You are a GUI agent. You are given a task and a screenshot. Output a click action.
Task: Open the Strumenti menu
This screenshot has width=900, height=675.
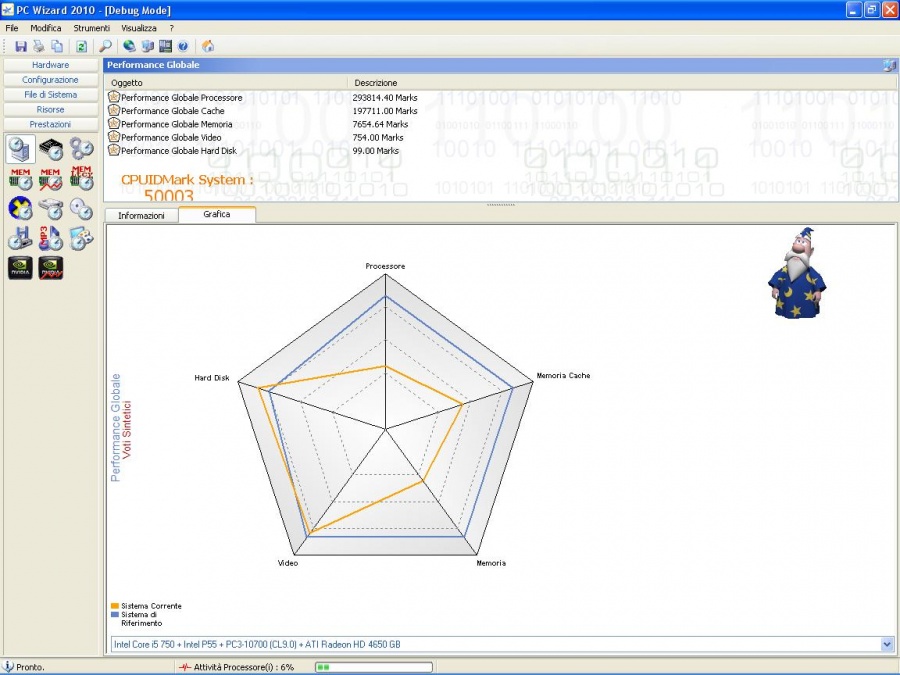(x=91, y=28)
